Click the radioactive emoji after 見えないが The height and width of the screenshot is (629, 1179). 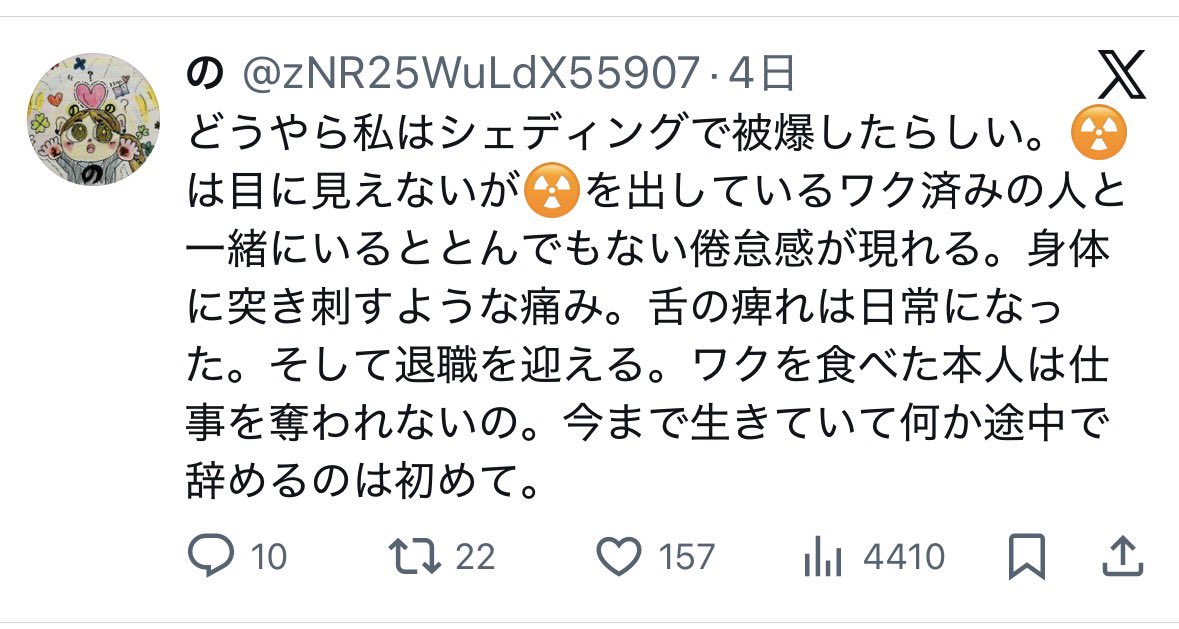pos(551,191)
